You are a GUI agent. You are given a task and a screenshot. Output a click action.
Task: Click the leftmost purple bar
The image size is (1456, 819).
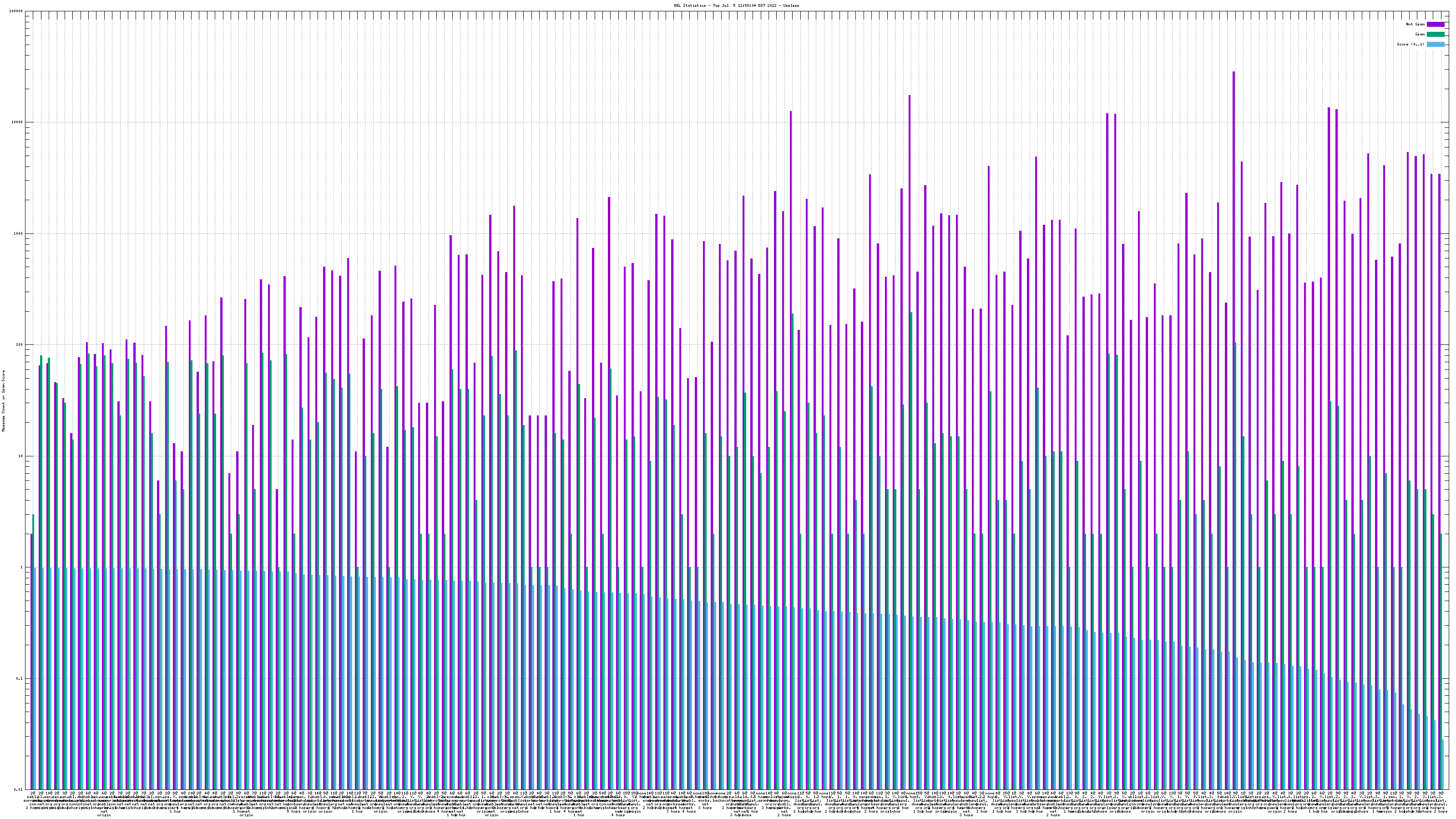tap(31, 661)
